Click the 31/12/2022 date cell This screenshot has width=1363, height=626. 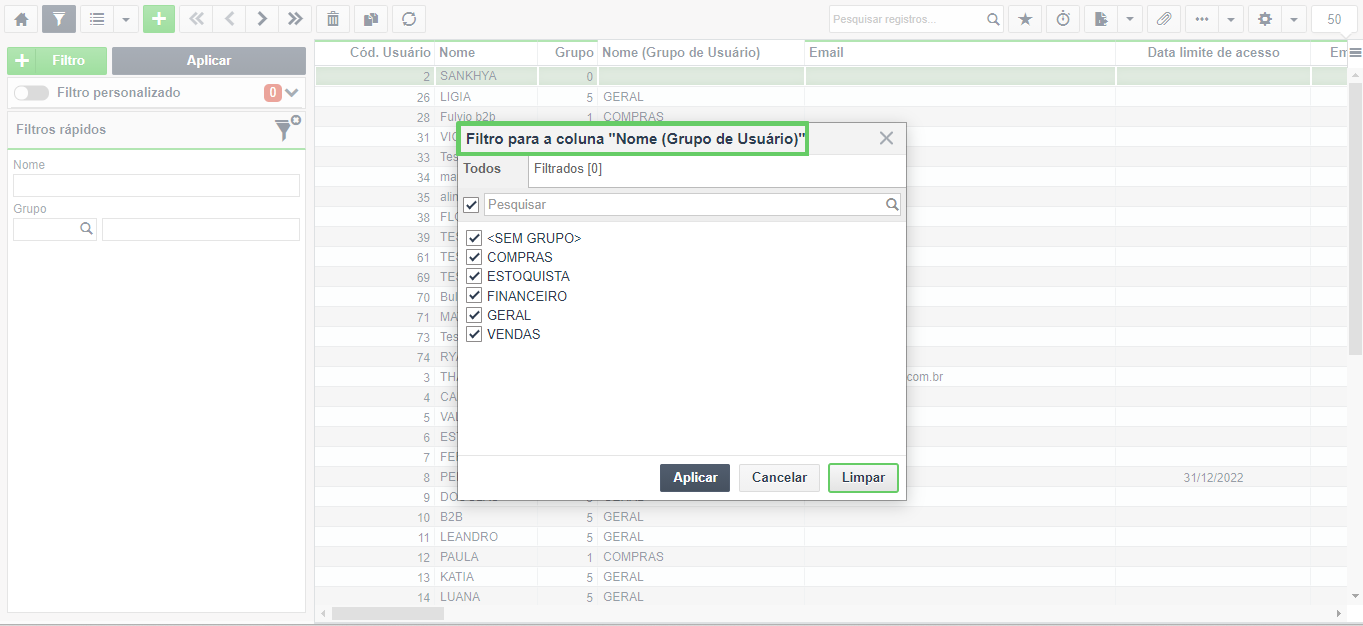point(1213,478)
